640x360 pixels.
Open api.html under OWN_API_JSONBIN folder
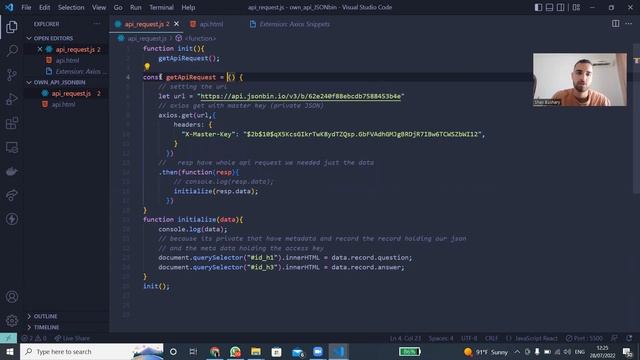tap(63, 104)
